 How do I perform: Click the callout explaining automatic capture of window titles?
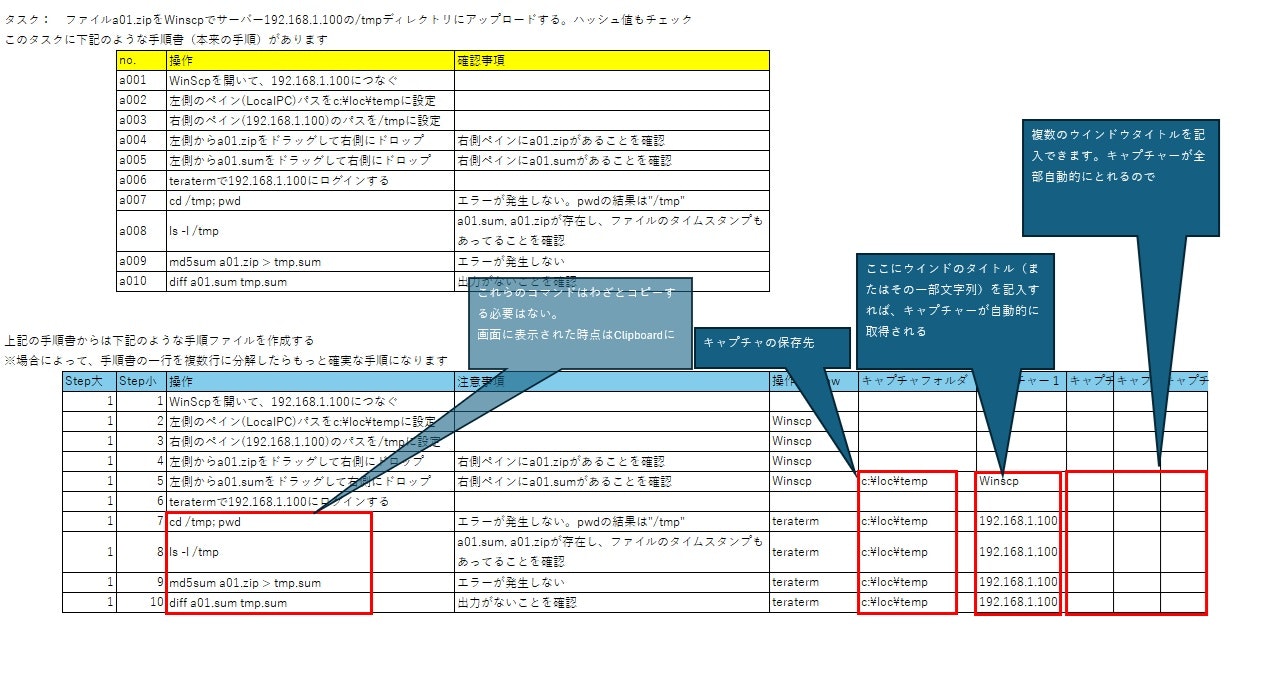point(955,300)
